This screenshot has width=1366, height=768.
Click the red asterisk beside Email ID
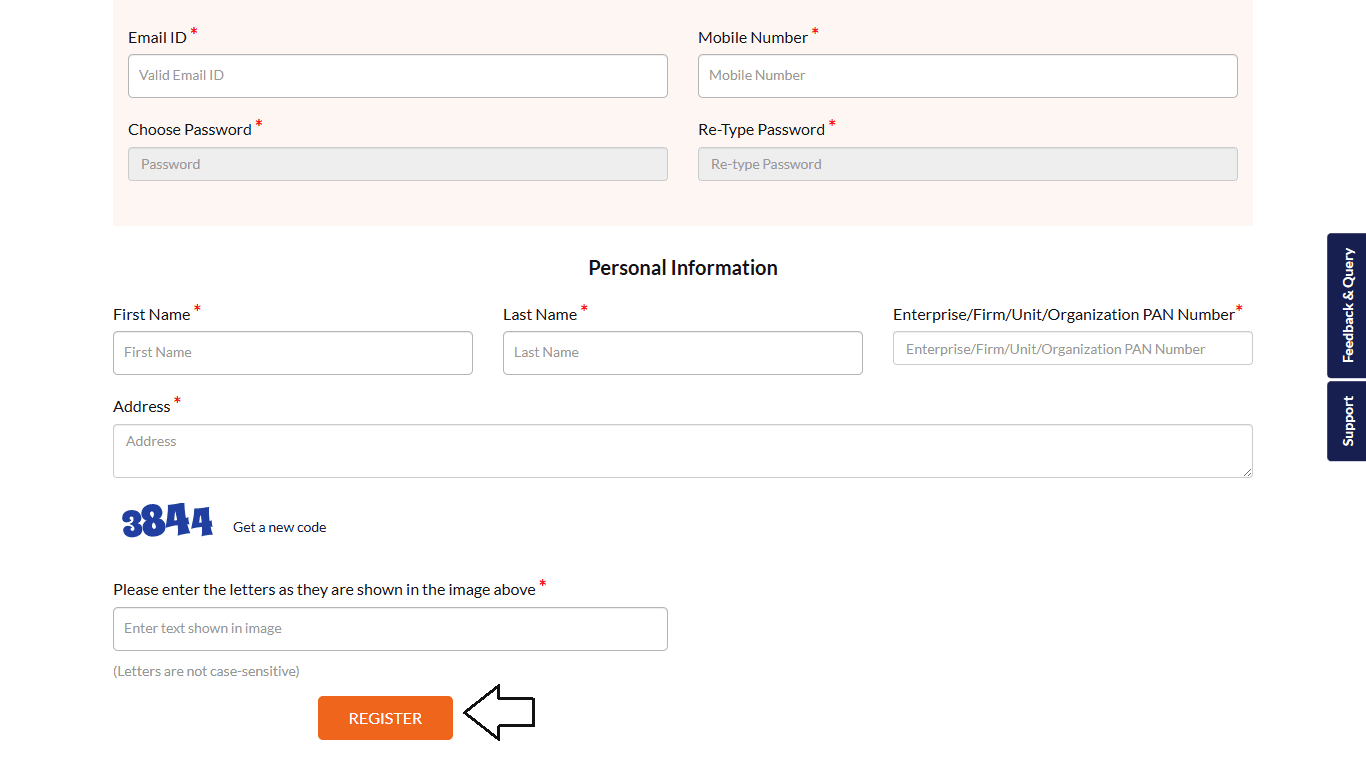193,30
